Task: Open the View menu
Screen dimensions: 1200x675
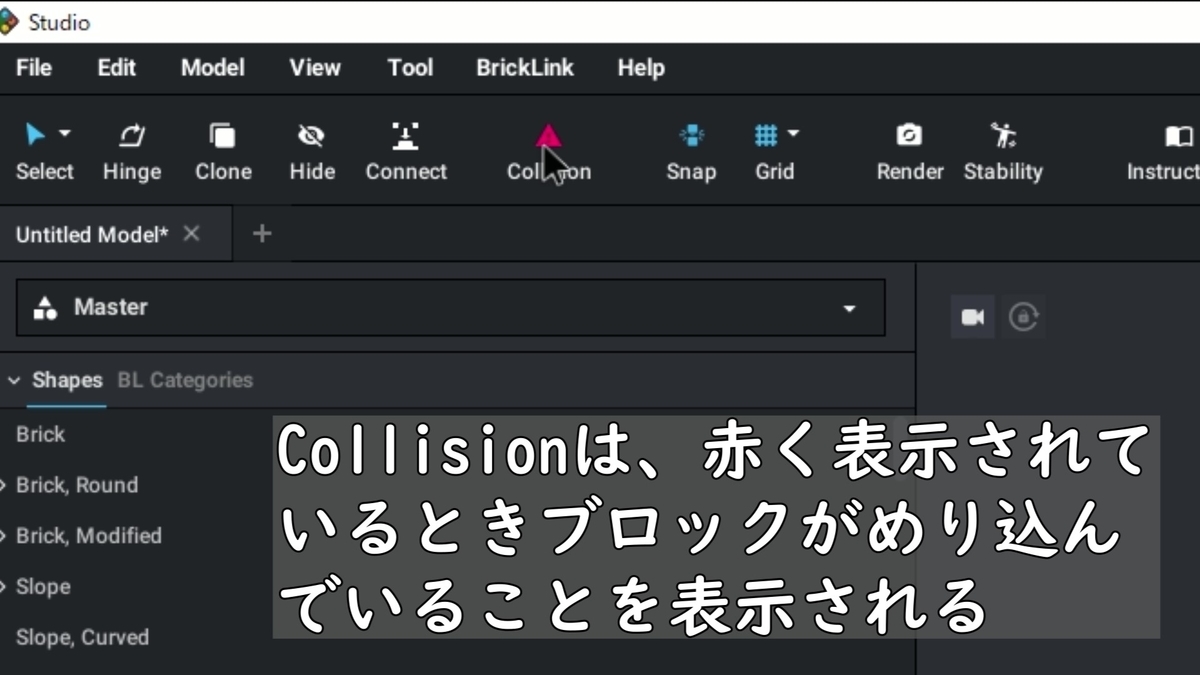Action: pos(315,68)
